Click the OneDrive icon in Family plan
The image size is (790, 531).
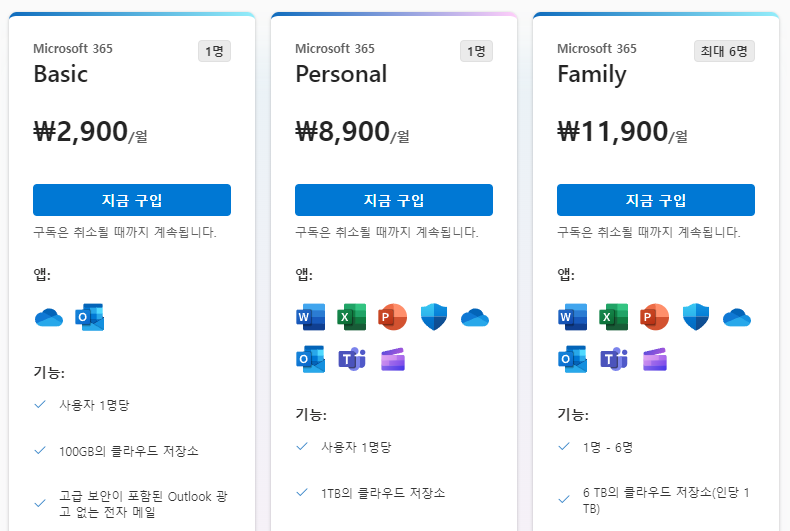point(737,317)
